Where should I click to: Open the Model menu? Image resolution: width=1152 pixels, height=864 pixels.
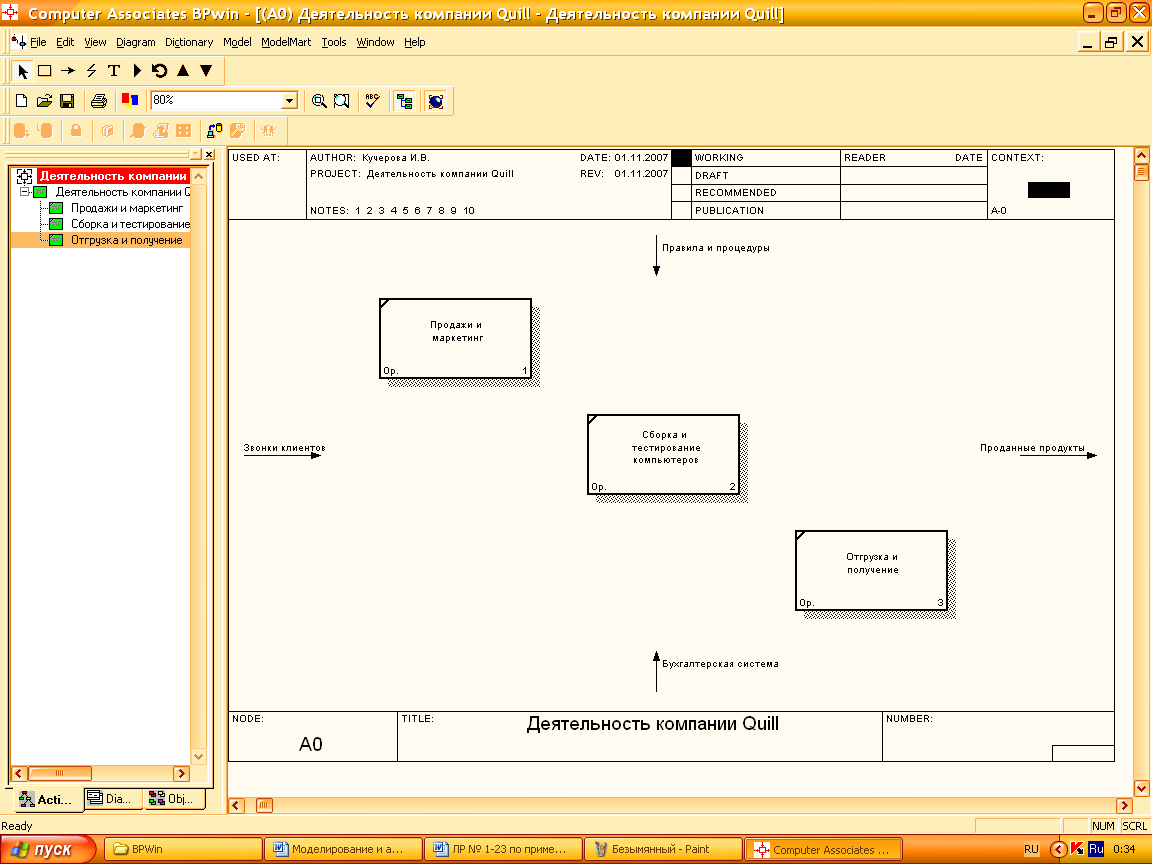(x=237, y=42)
